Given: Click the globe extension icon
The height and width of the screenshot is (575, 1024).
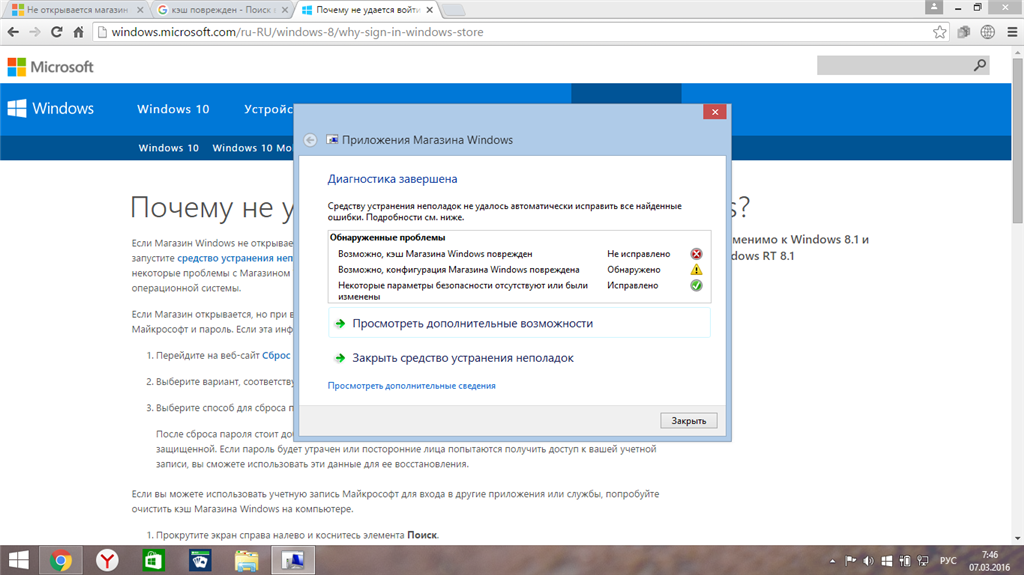Looking at the screenshot, I should tap(987, 32).
